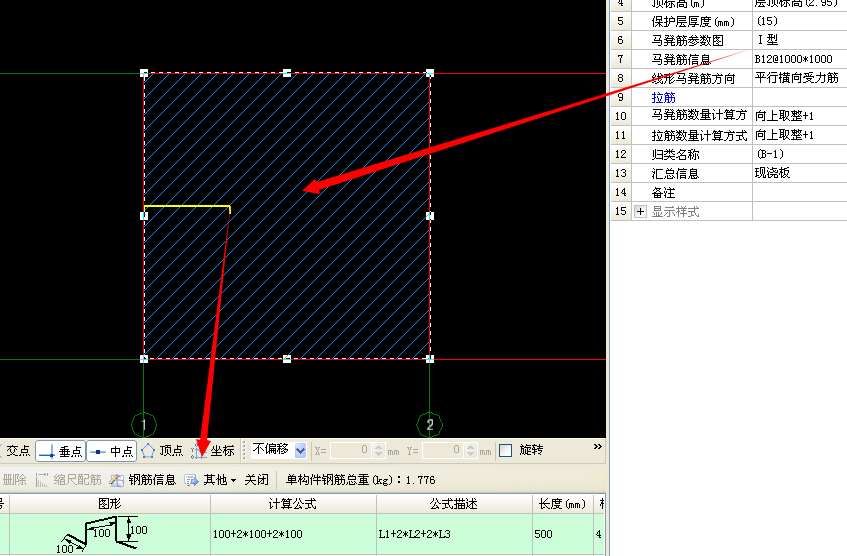
Task: Select the 公式描述 column header
Action: pyautogui.click(x=454, y=504)
